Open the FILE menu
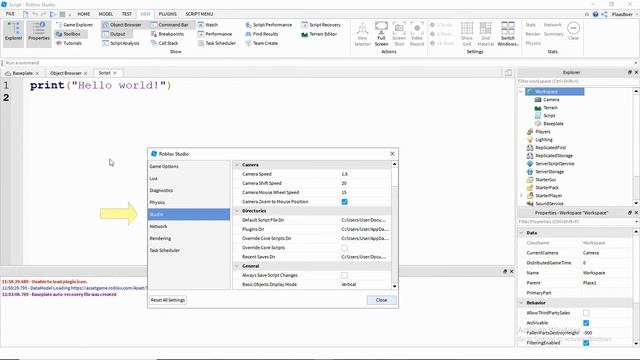The width and height of the screenshot is (640, 360). click(x=10, y=14)
